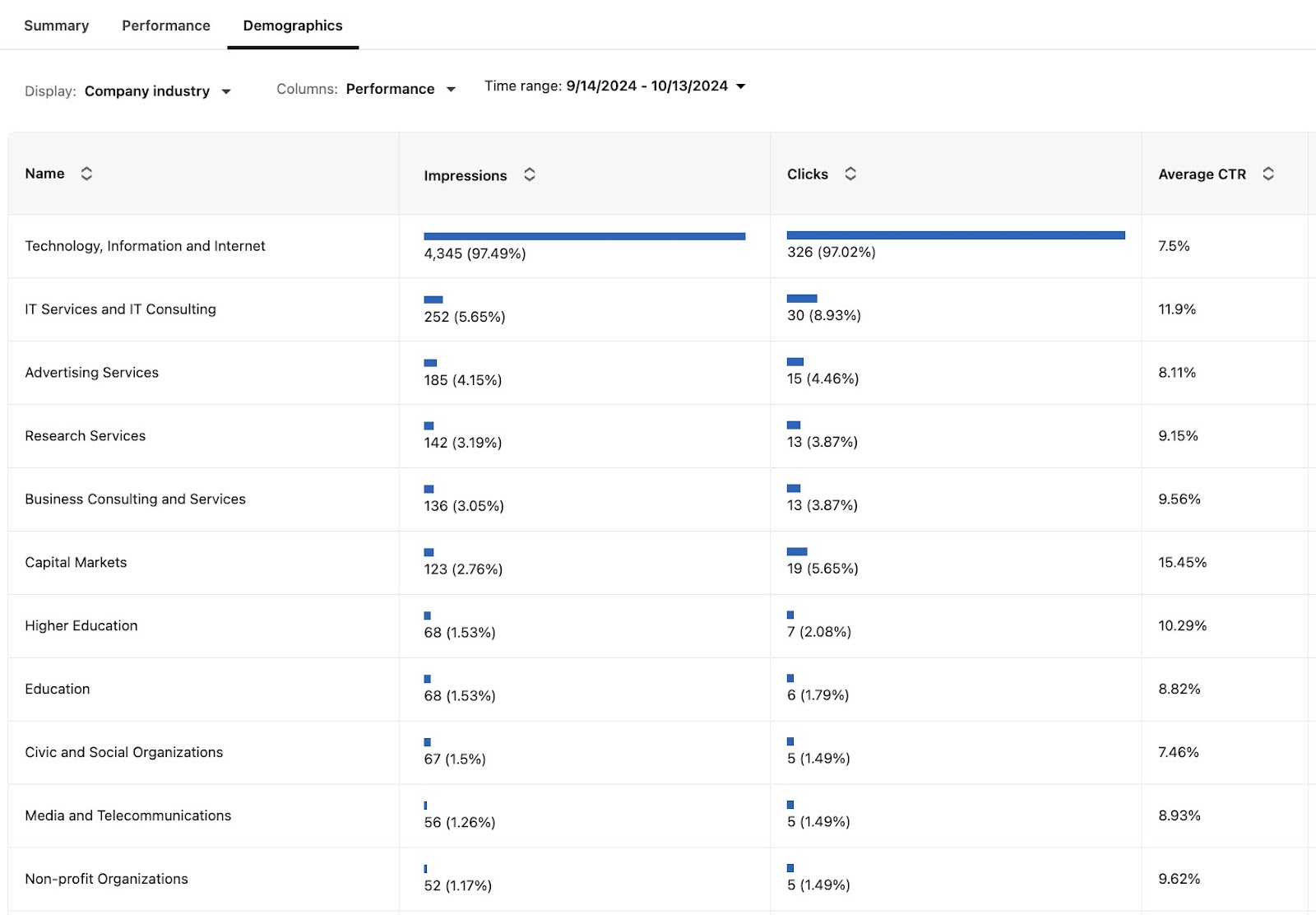Select Research Services row name

tap(86, 436)
